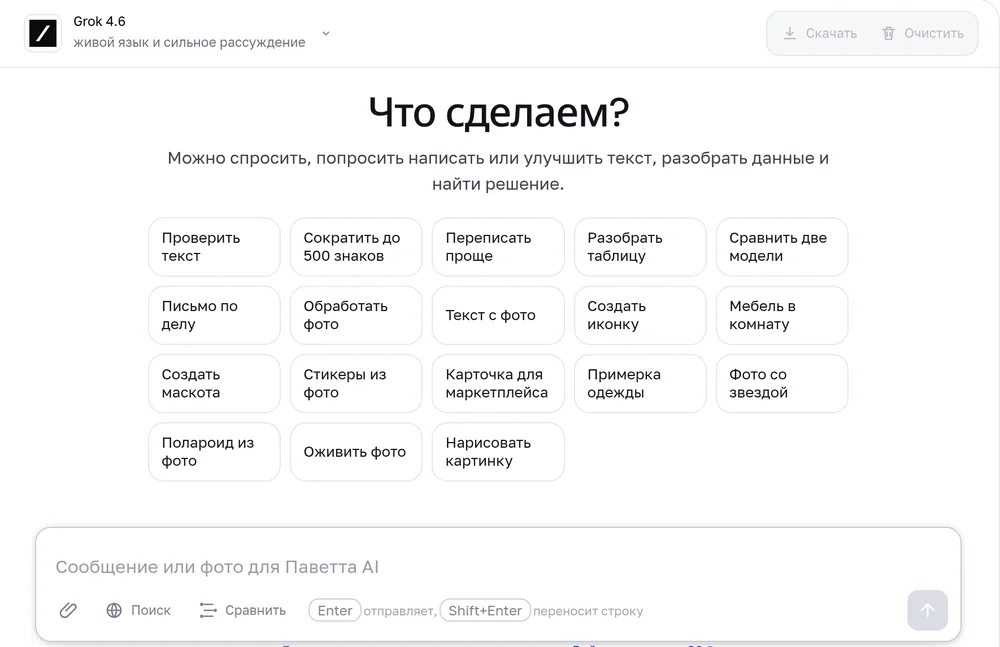
Task: Click the Enter key hint badge
Action: (x=335, y=611)
